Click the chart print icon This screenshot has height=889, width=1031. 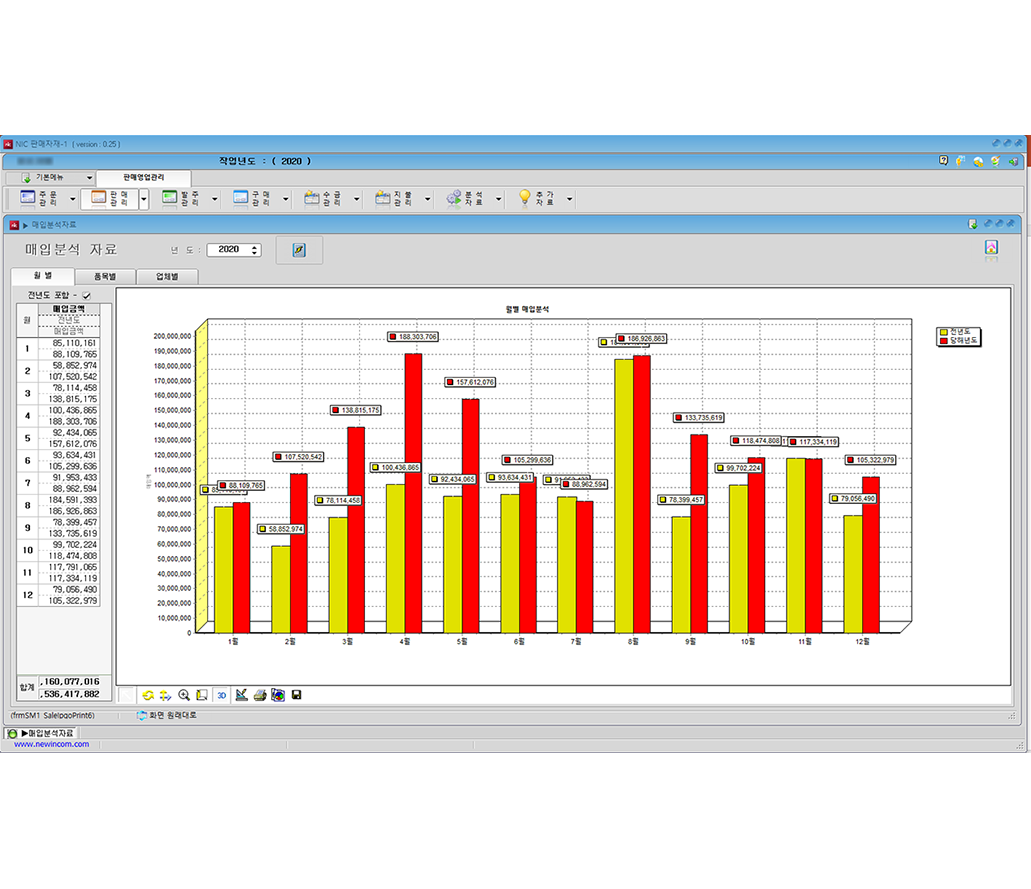pyautogui.click(x=260, y=695)
